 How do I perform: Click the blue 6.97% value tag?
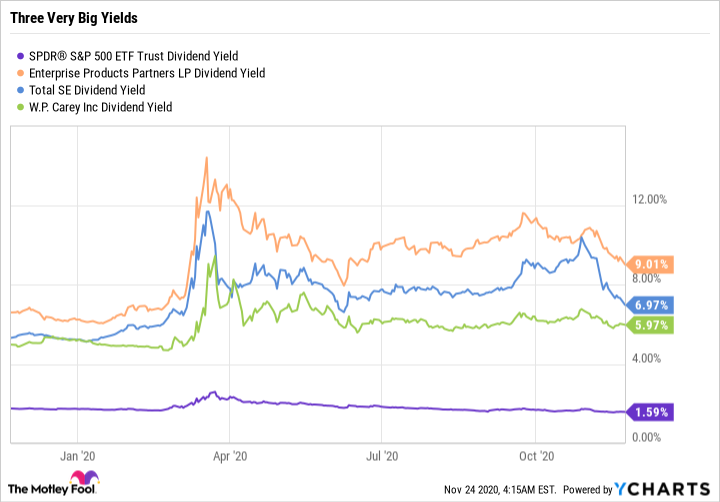[x=652, y=304]
